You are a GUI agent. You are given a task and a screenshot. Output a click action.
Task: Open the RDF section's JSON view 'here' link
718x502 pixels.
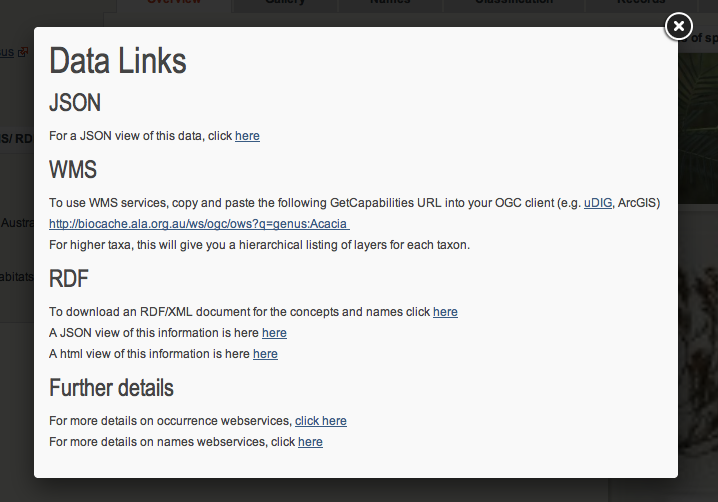click(x=274, y=333)
